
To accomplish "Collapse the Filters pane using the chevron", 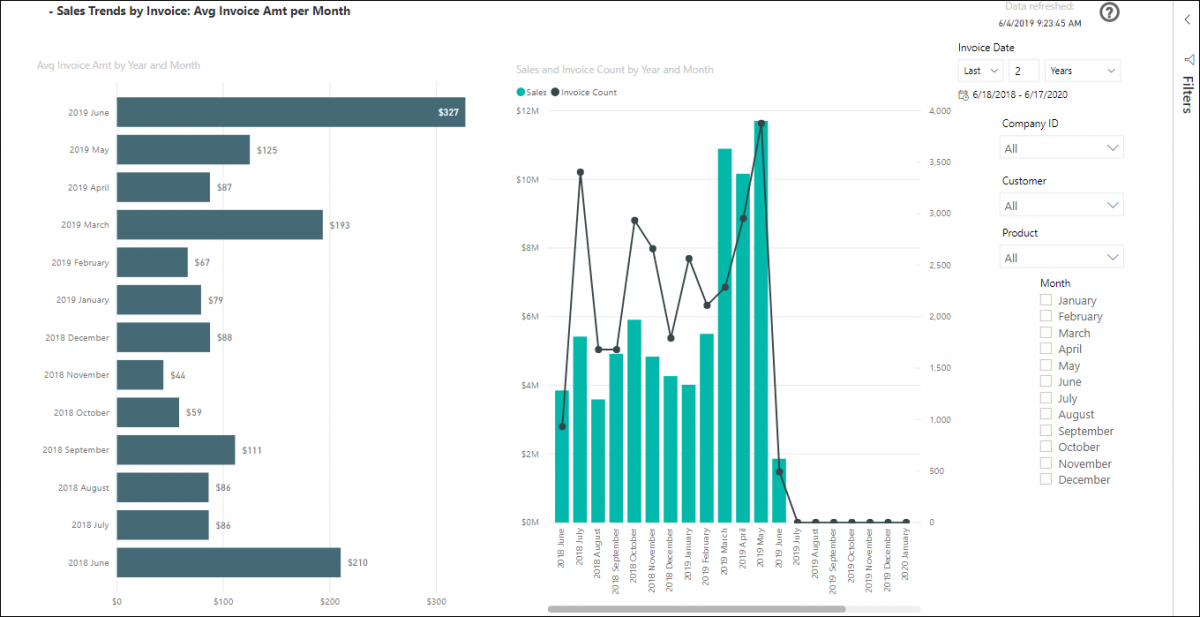I will click(x=1187, y=19).
